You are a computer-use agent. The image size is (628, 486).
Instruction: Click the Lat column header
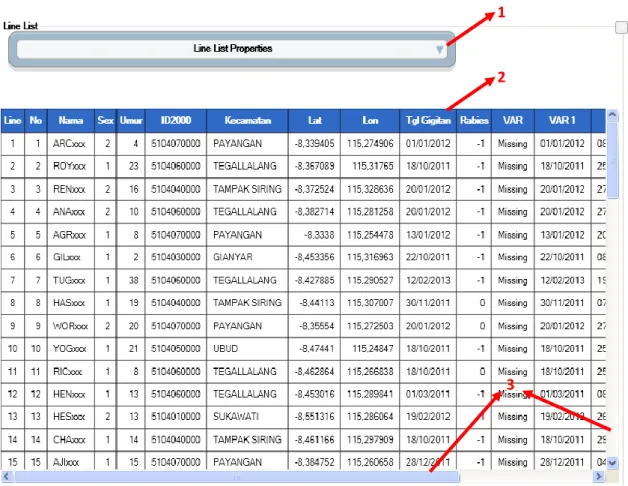point(314,120)
